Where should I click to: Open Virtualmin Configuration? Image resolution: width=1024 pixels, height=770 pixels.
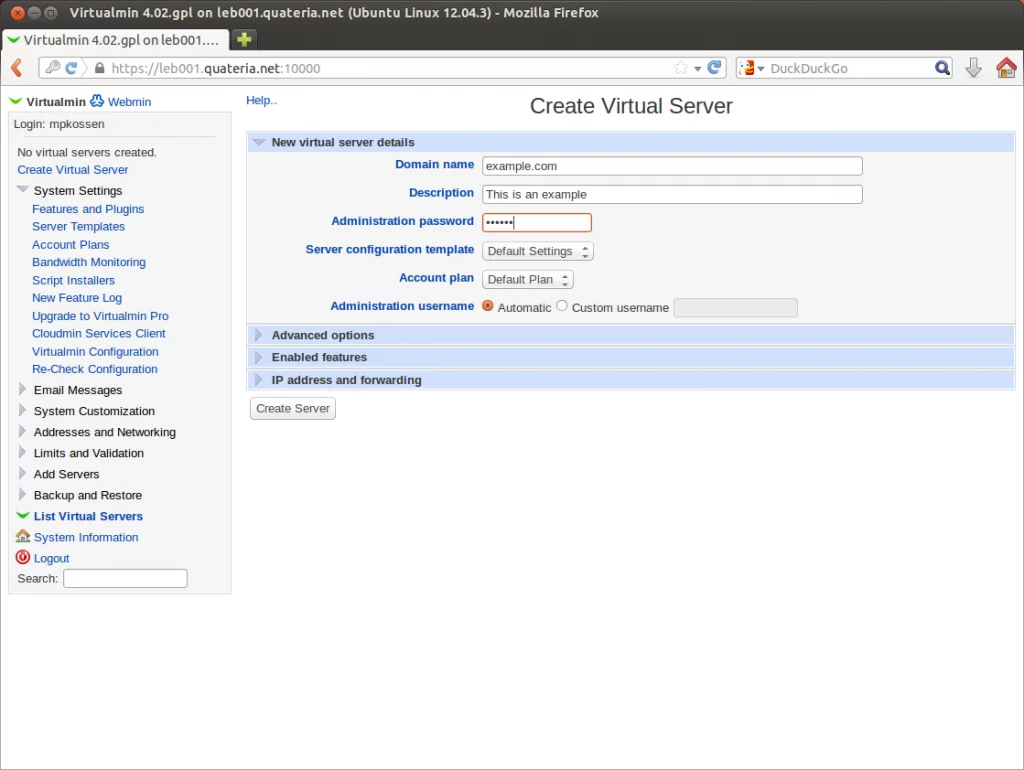(95, 352)
